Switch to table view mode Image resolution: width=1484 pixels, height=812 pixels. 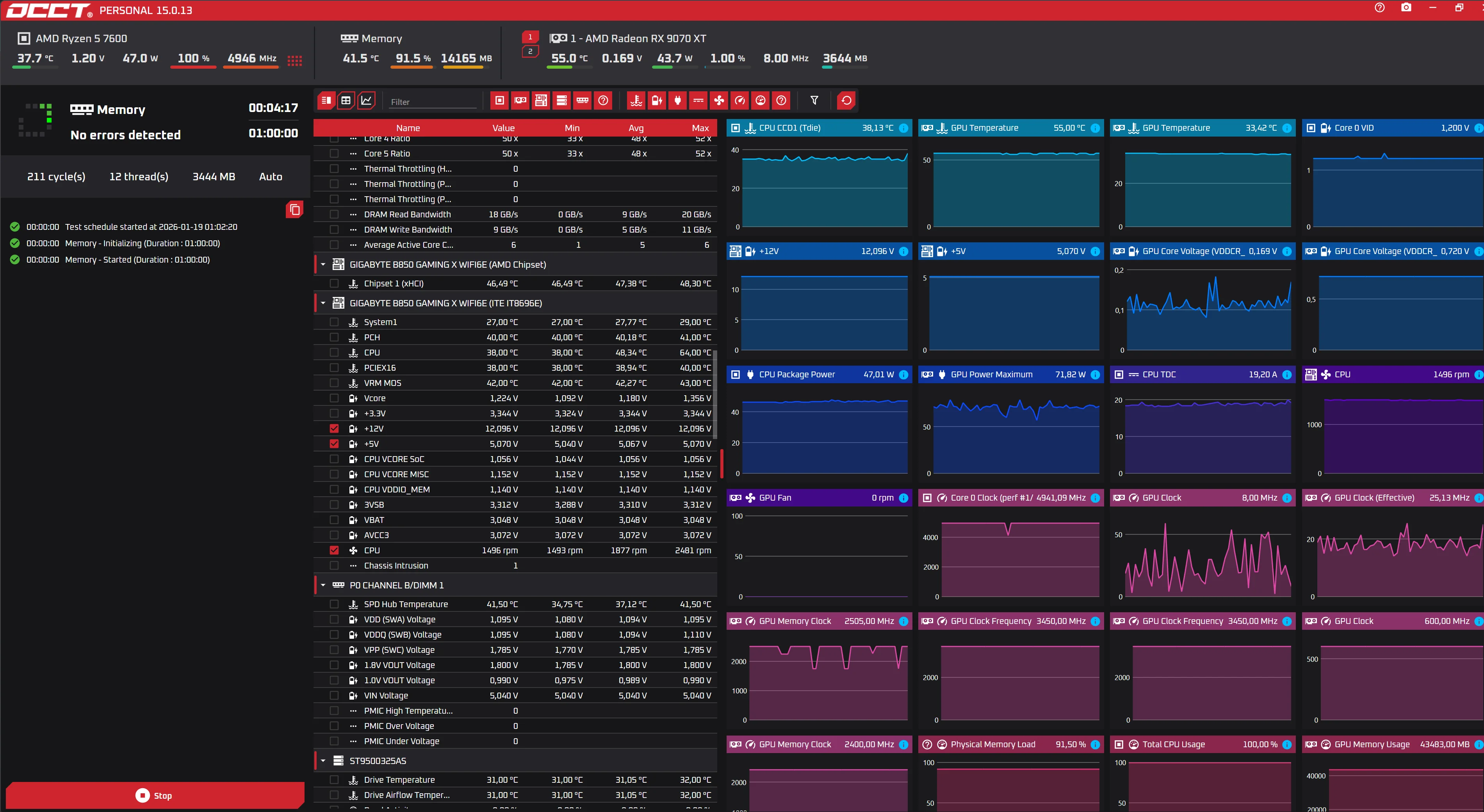pyautogui.click(x=346, y=100)
